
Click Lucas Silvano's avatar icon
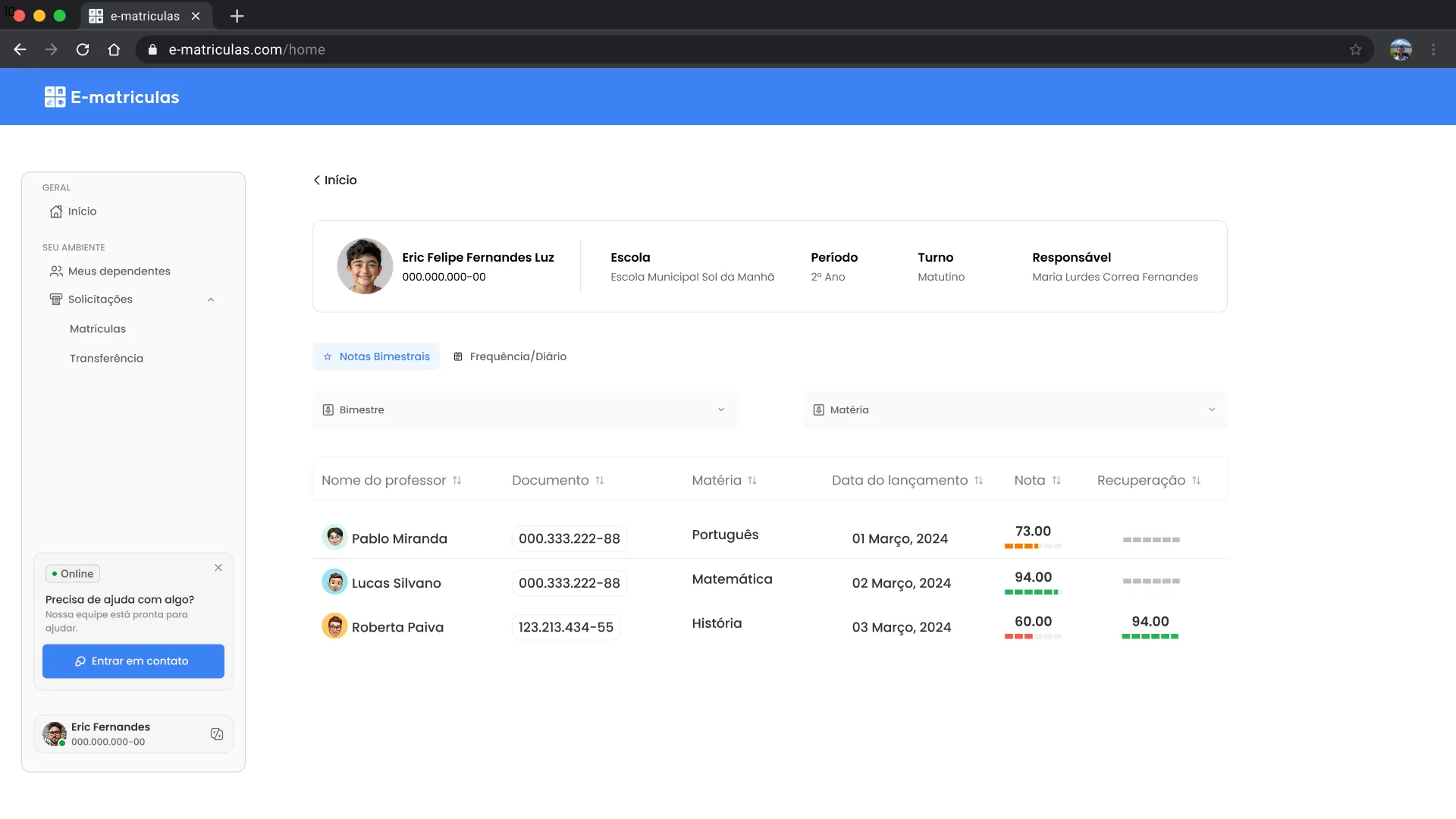click(334, 582)
